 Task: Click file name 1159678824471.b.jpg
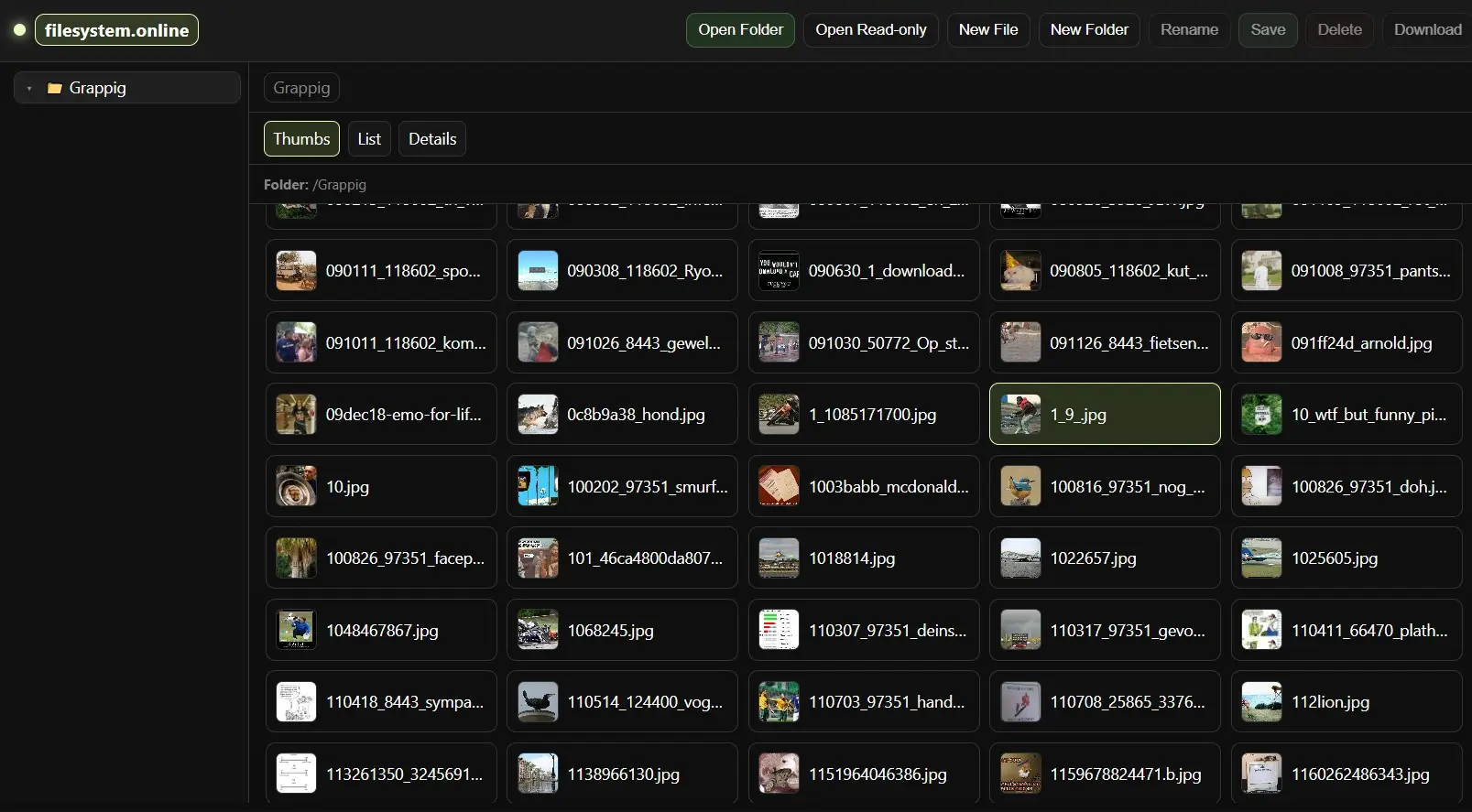click(x=1126, y=774)
